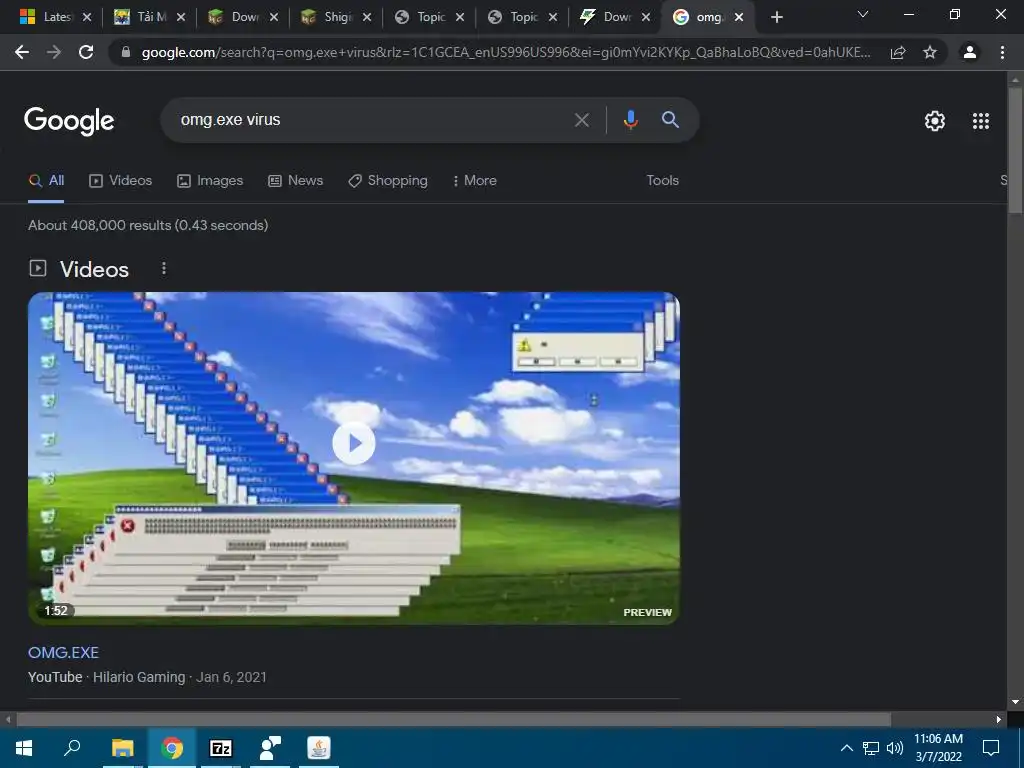Click the Google logo
This screenshot has width=1024, height=768.
coord(69,121)
